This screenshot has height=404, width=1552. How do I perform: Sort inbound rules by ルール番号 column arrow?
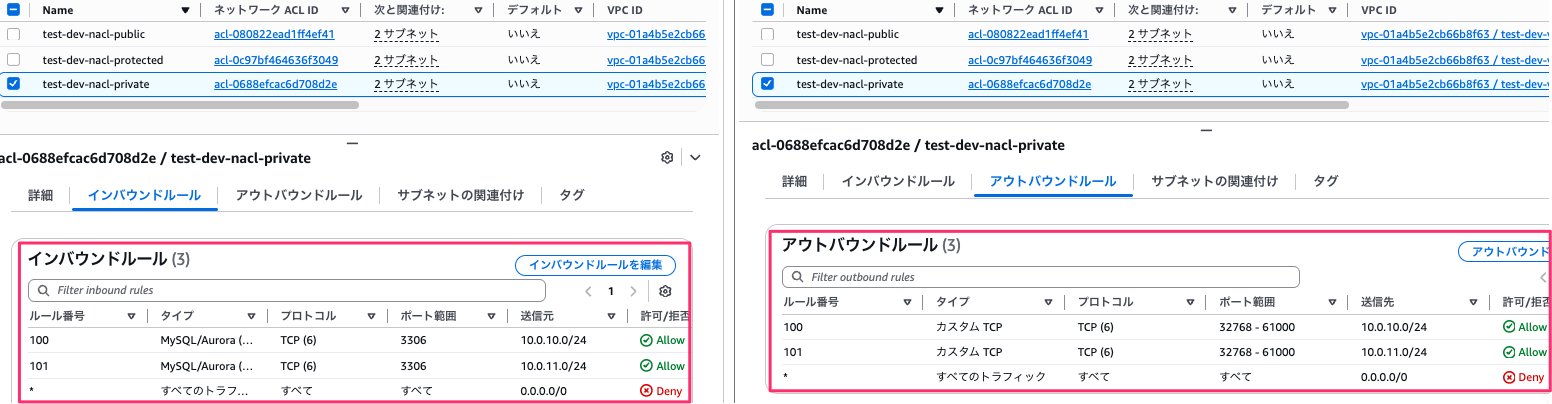coord(131,316)
